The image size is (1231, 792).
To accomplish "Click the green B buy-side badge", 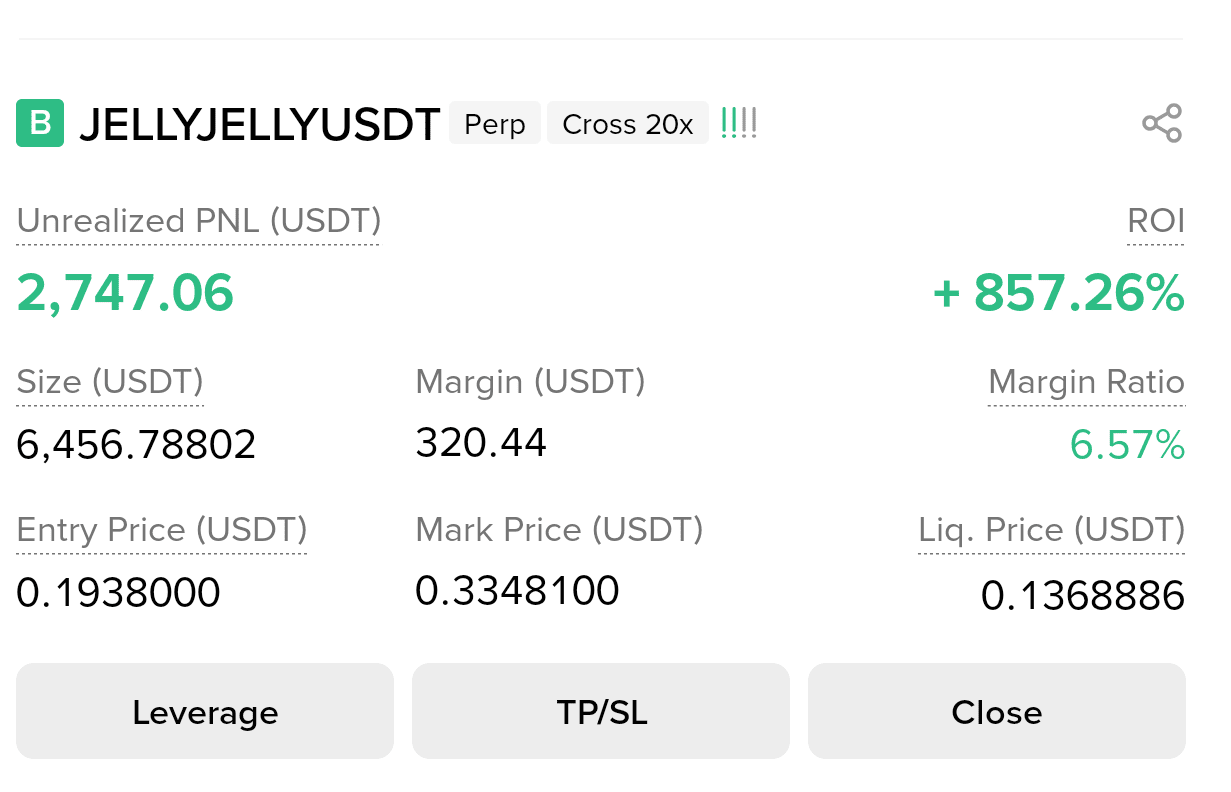I will (x=40, y=124).
